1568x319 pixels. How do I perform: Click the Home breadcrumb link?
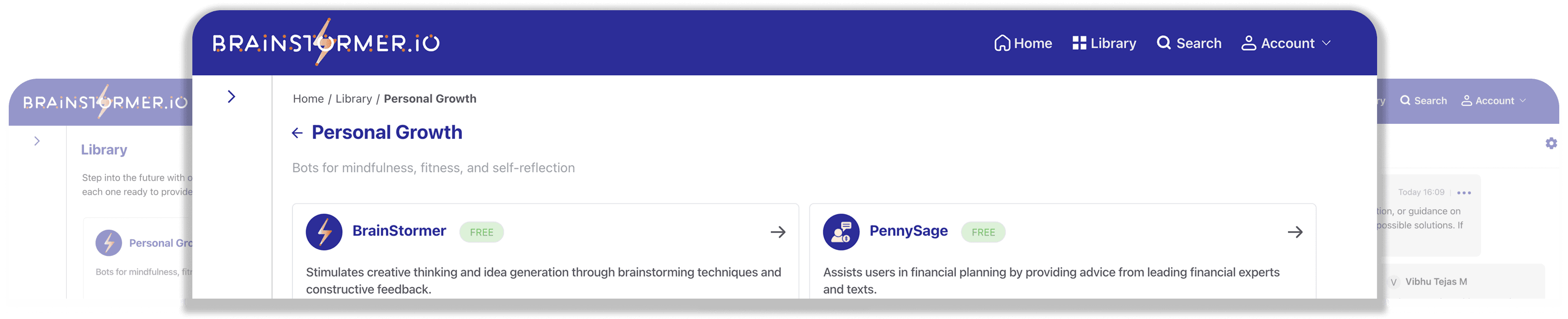click(308, 99)
